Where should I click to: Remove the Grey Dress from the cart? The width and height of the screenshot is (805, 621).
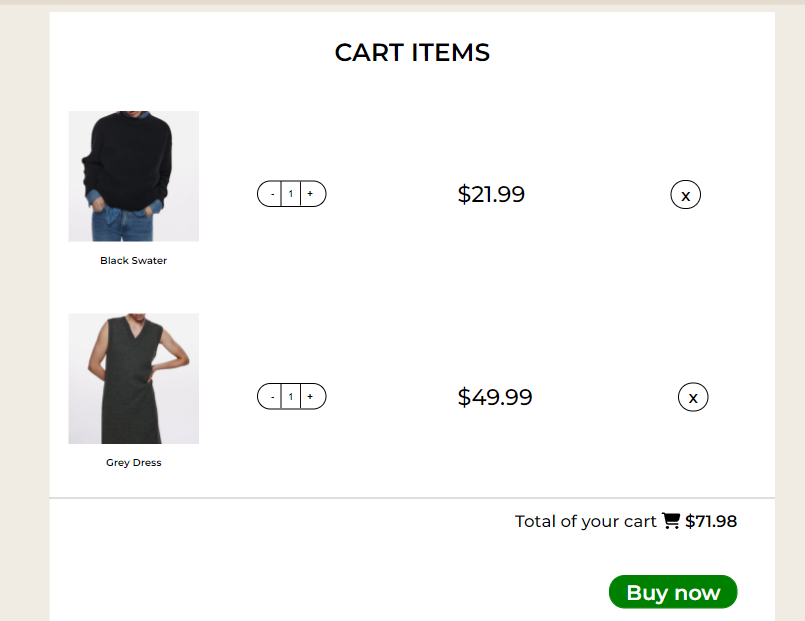click(693, 397)
